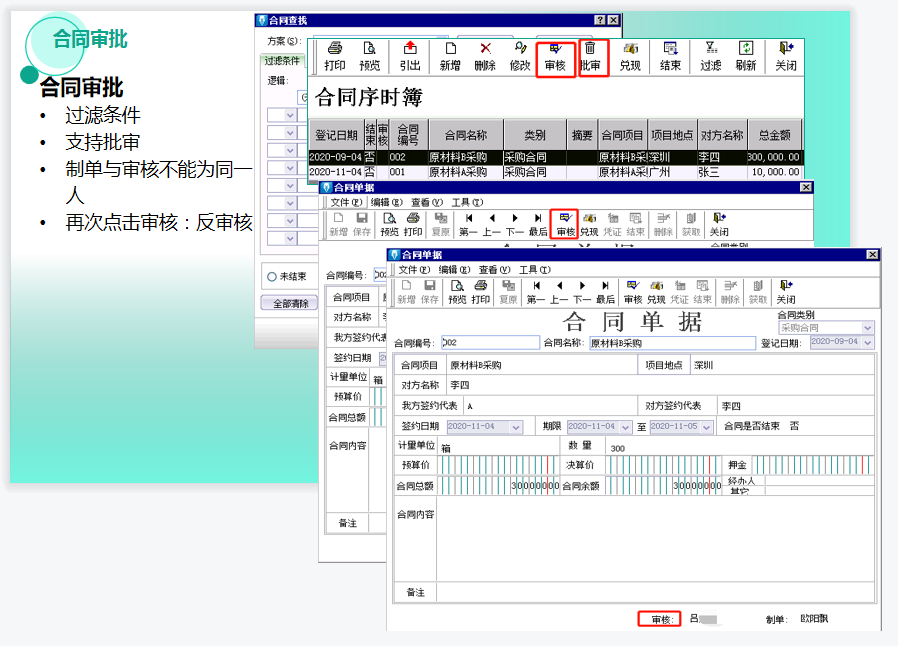The image size is (898, 646).
Task: Open the 登记日期 date dropdown
Action: (866, 343)
